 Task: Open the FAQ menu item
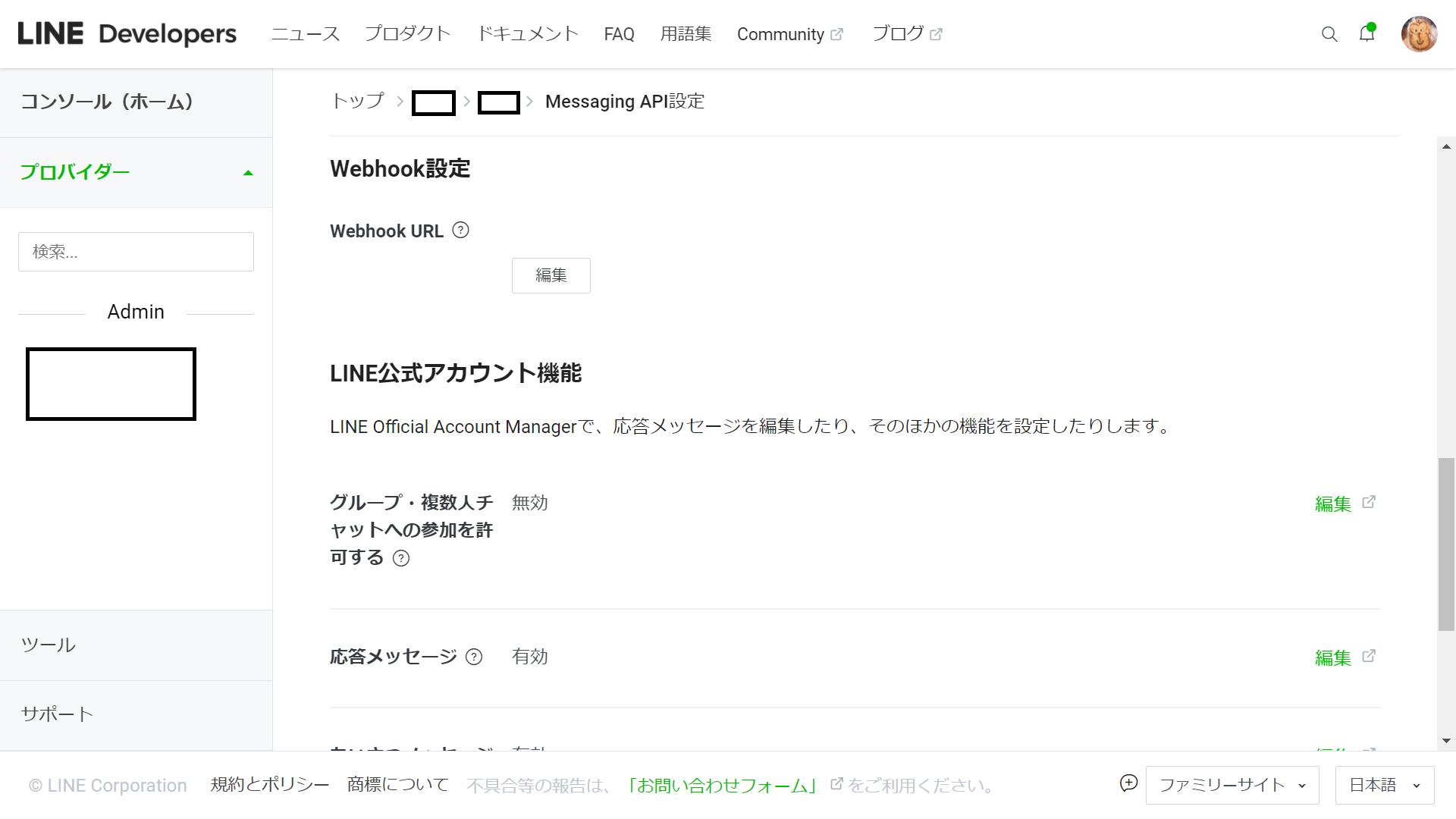coord(619,34)
